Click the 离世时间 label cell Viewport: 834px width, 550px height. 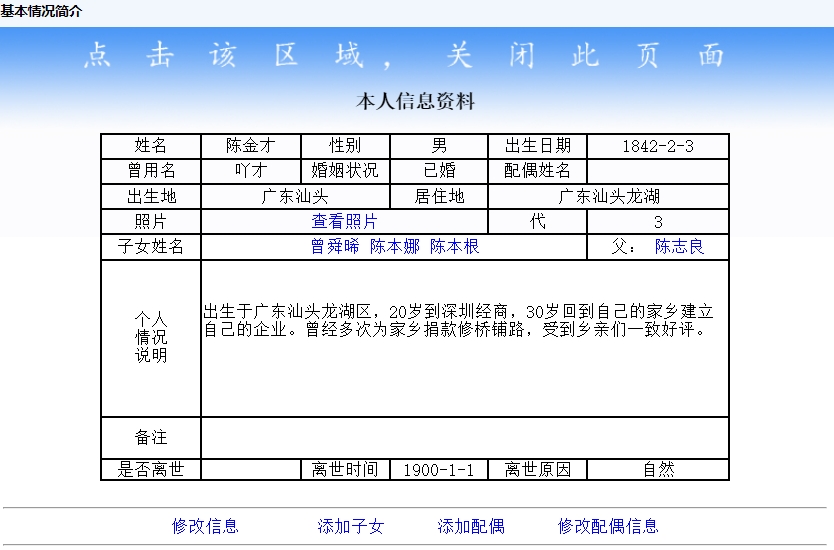coord(345,470)
